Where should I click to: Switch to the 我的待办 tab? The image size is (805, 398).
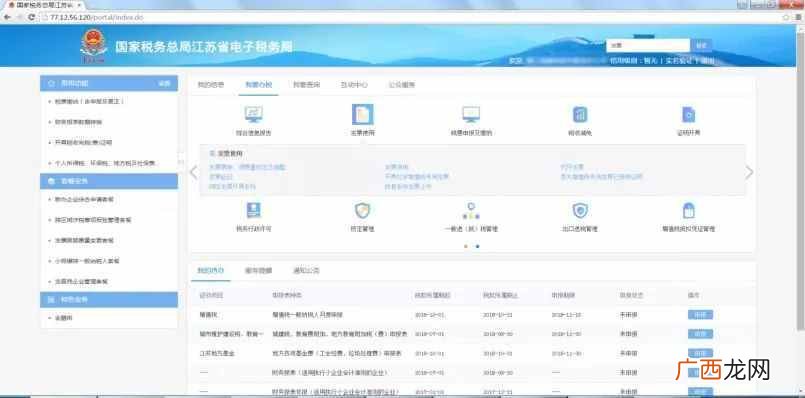[x=210, y=270]
